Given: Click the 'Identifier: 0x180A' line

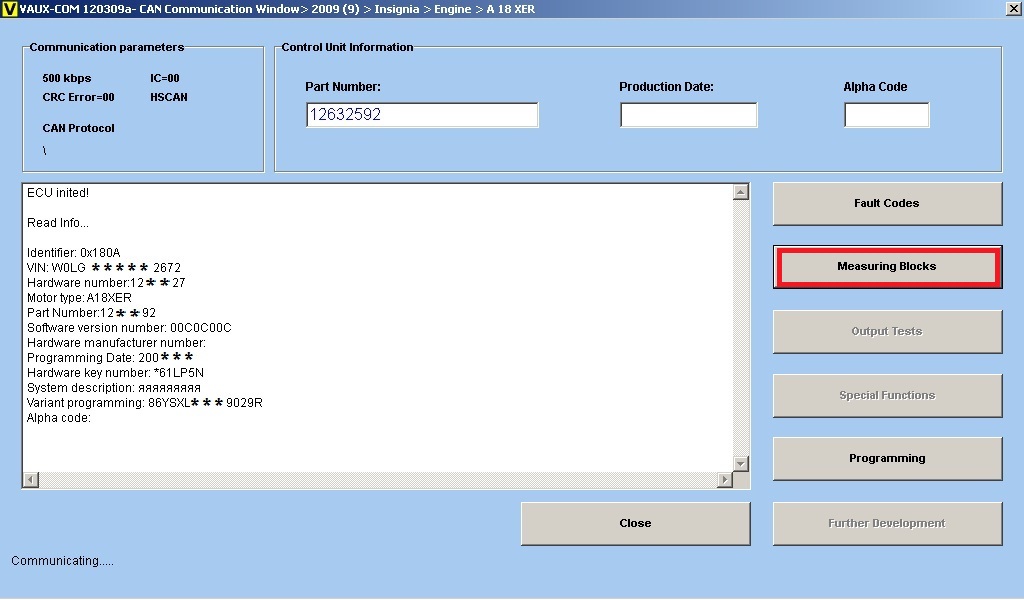Looking at the screenshot, I should click(x=74, y=253).
